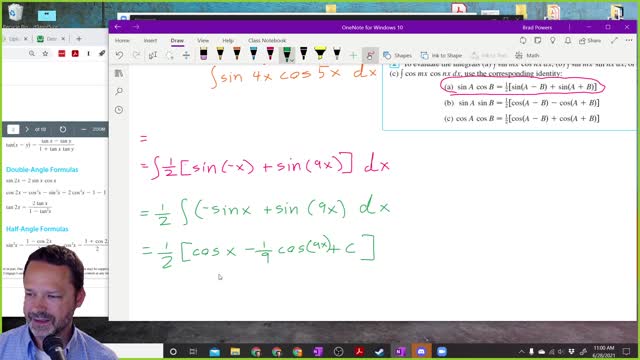Image resolution: width=640 pixels, height=360 pixels.
Task: Pick the first black pen
Action: tap(303, 54)
